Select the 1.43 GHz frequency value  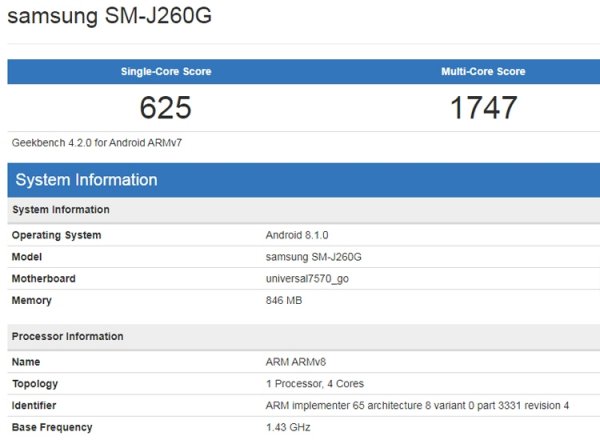tap(289, 428)
